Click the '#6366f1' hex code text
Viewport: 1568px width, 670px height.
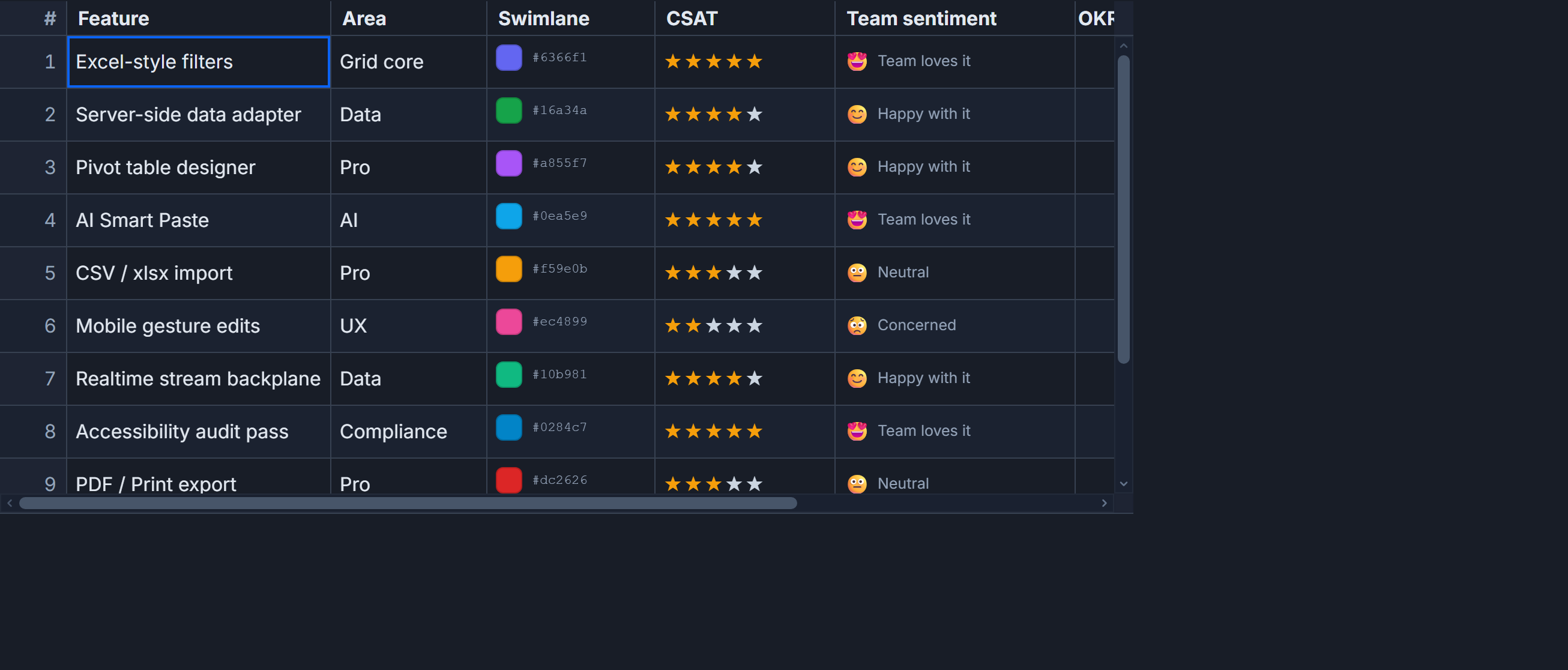click(559, 57)
